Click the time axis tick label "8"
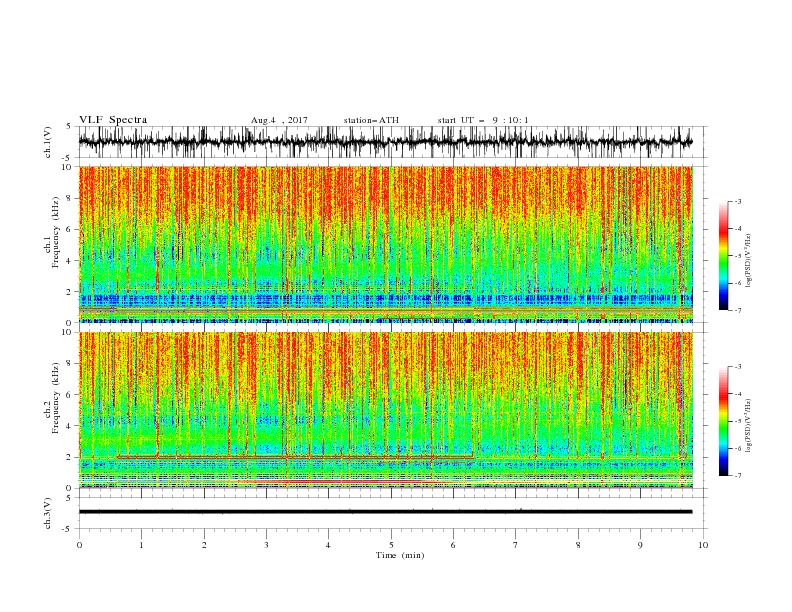Image resolution: width=792 pixels, height=612 pixels. 578,545
